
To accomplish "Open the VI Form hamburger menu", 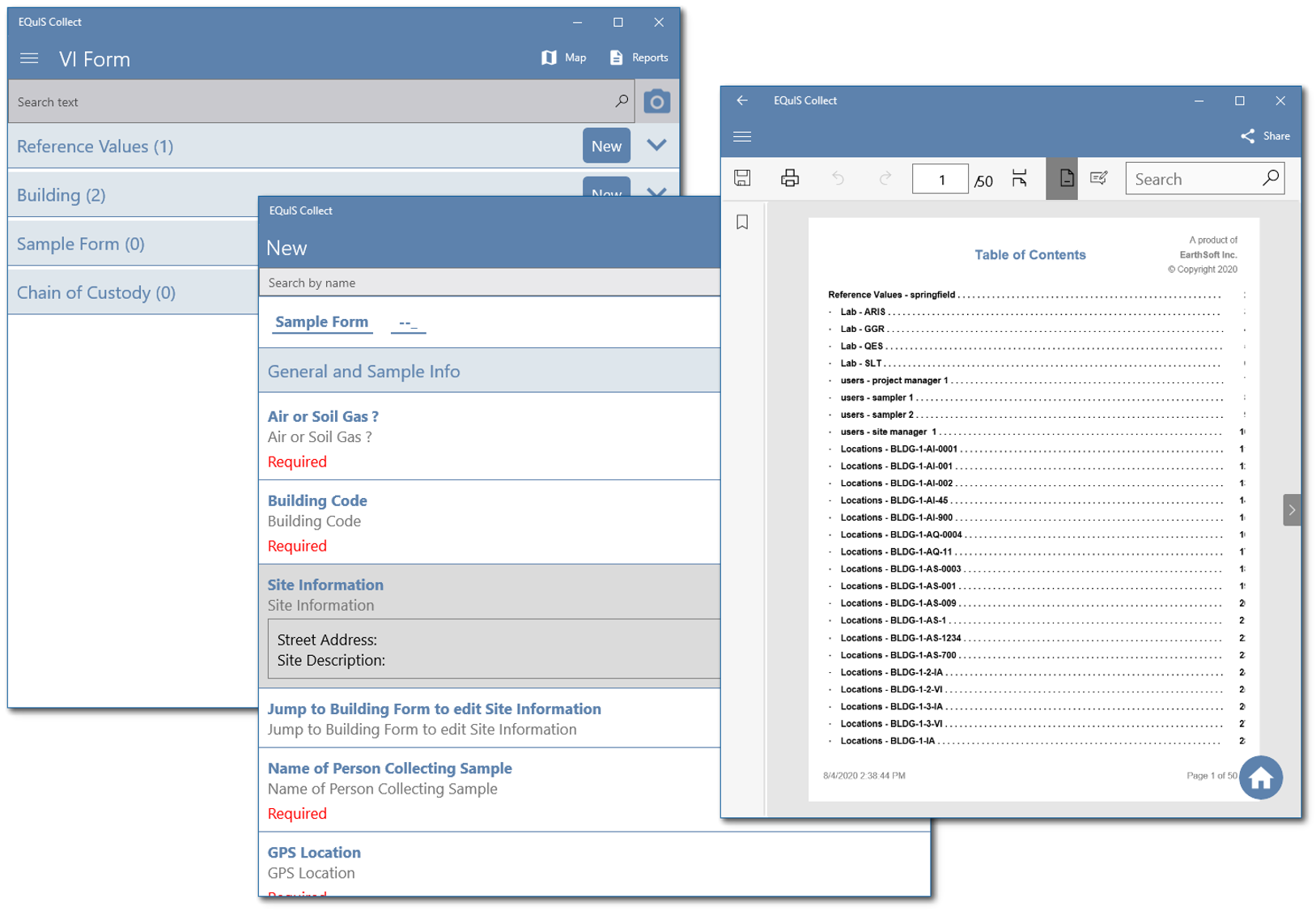I will [29, 58].
